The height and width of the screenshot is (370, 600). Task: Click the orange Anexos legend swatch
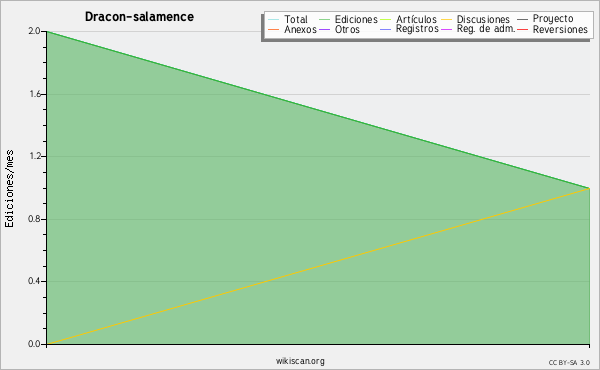click(x=273, y=29)
